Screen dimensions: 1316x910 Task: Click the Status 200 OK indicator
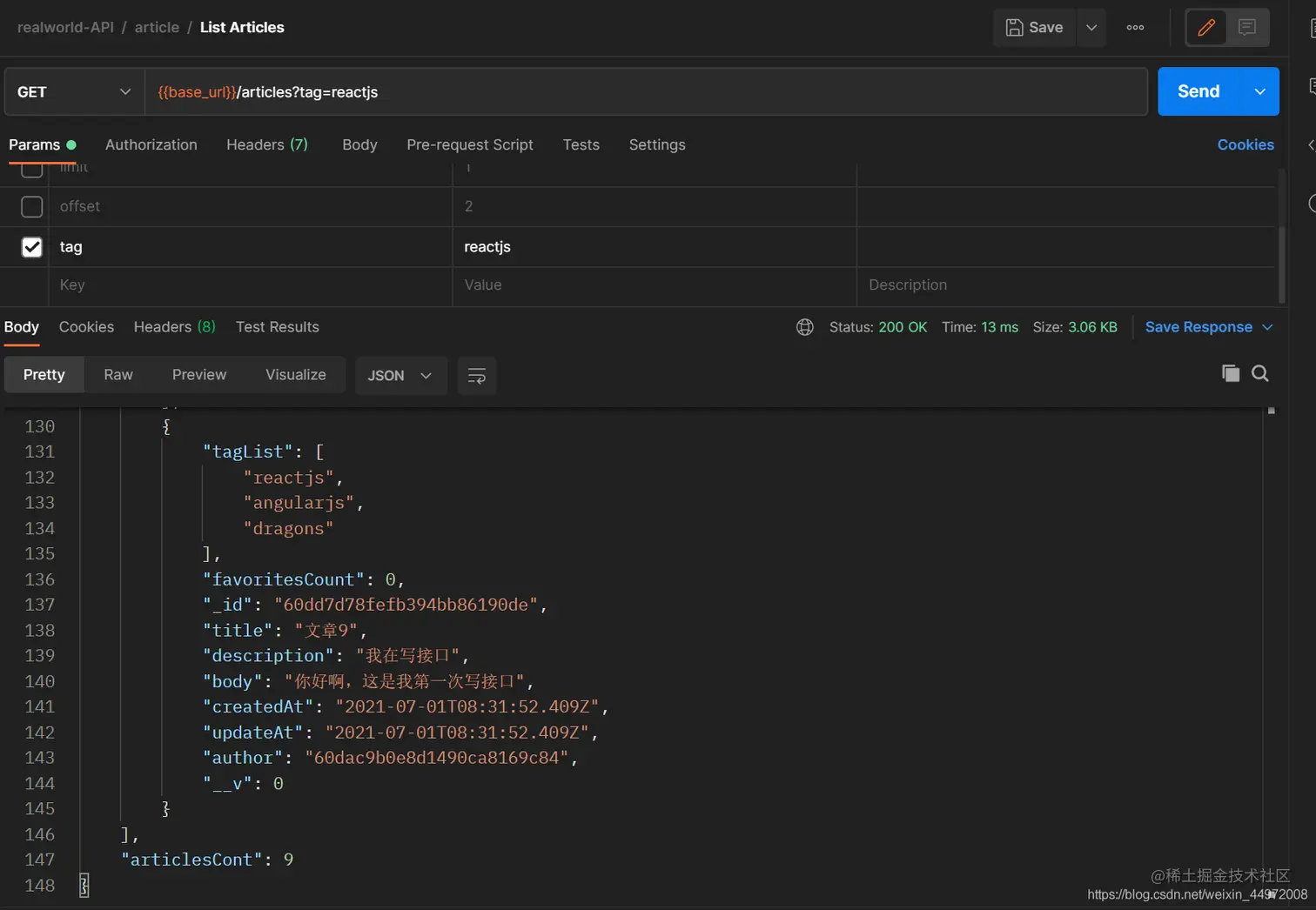coord(878,327)
